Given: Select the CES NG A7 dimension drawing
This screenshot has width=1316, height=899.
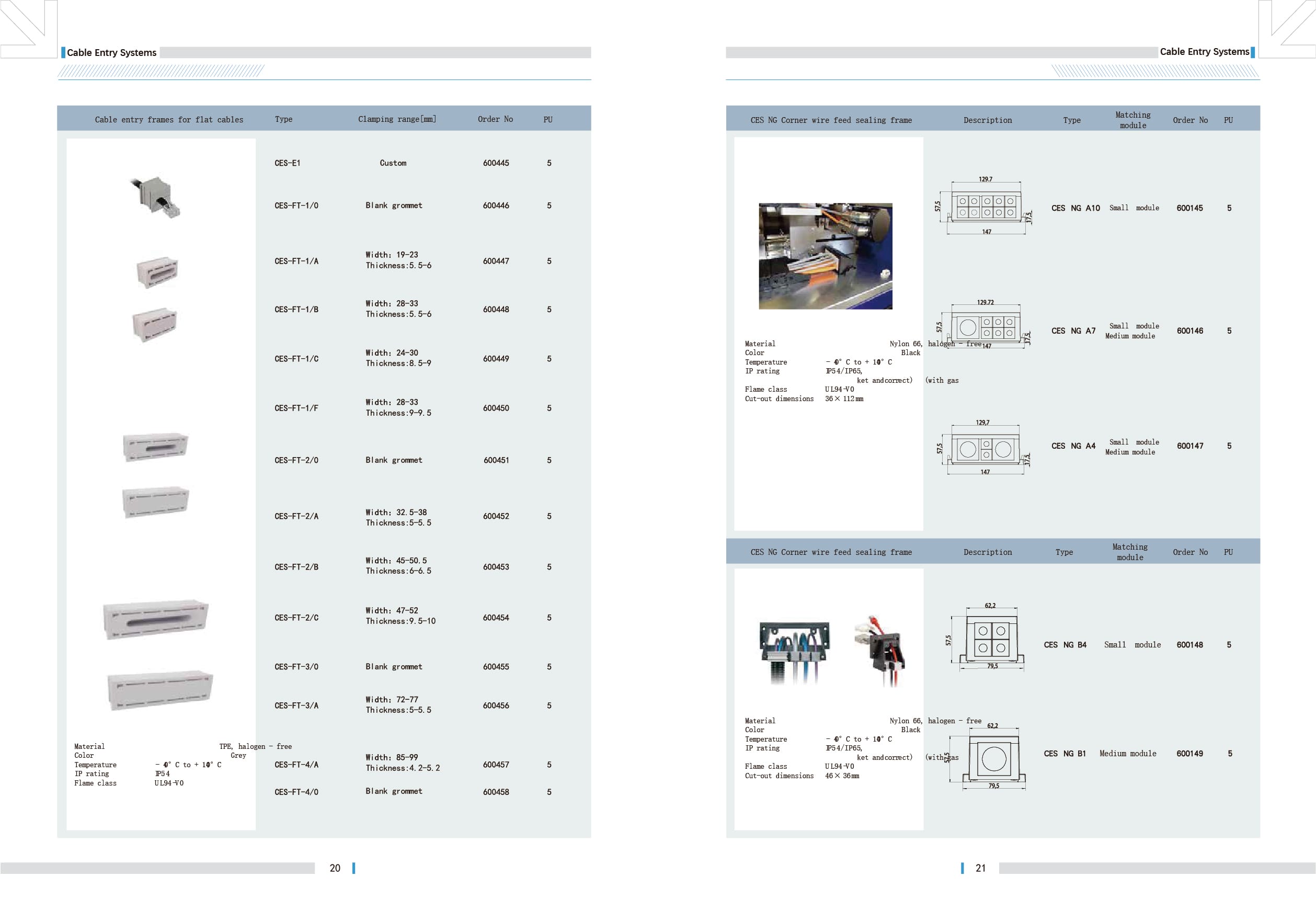Looking at the screenshot, I should pyautogui.click(x=986, y=326).
